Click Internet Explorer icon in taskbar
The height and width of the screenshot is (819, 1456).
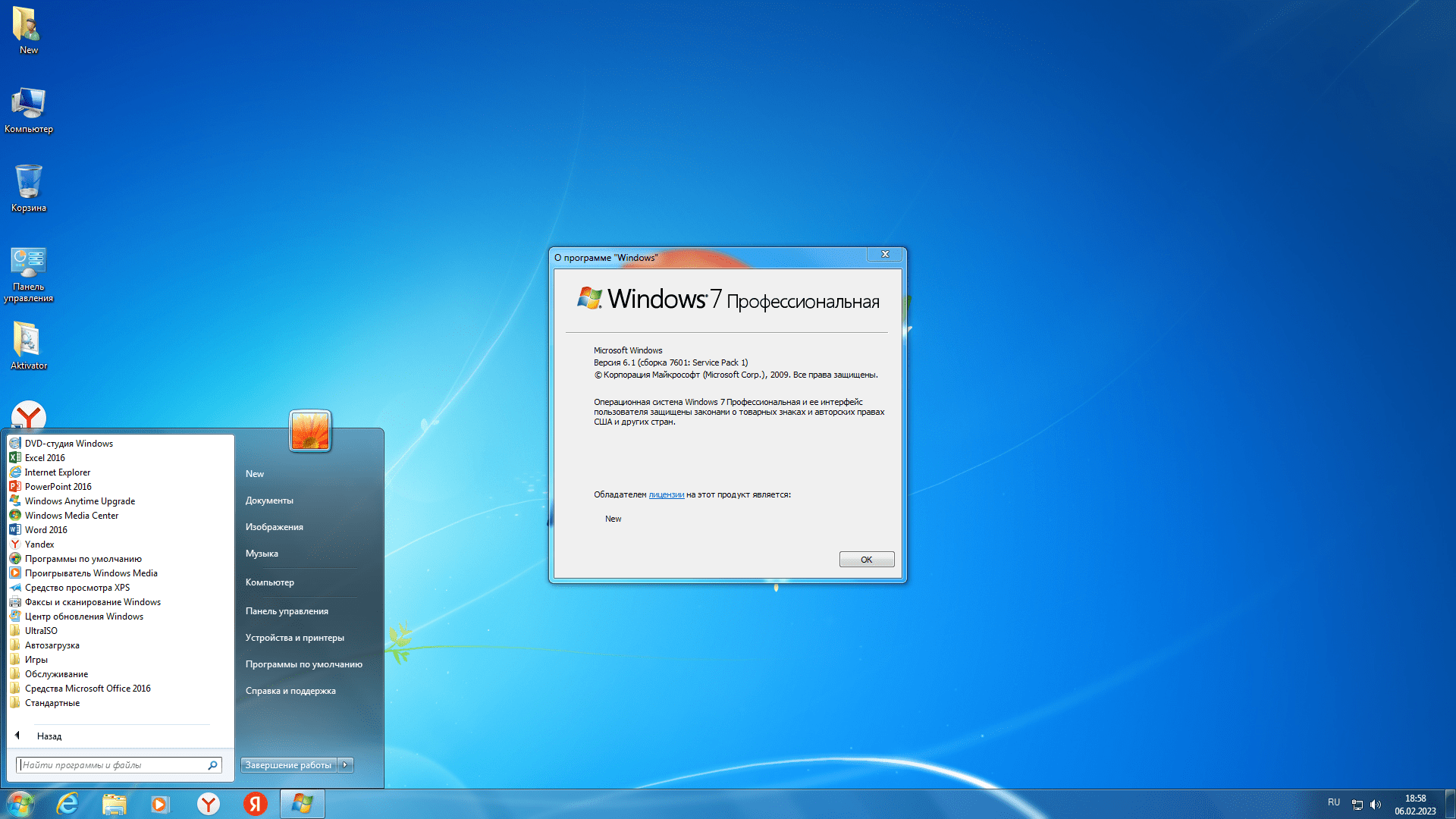click(x=68, y=804)
